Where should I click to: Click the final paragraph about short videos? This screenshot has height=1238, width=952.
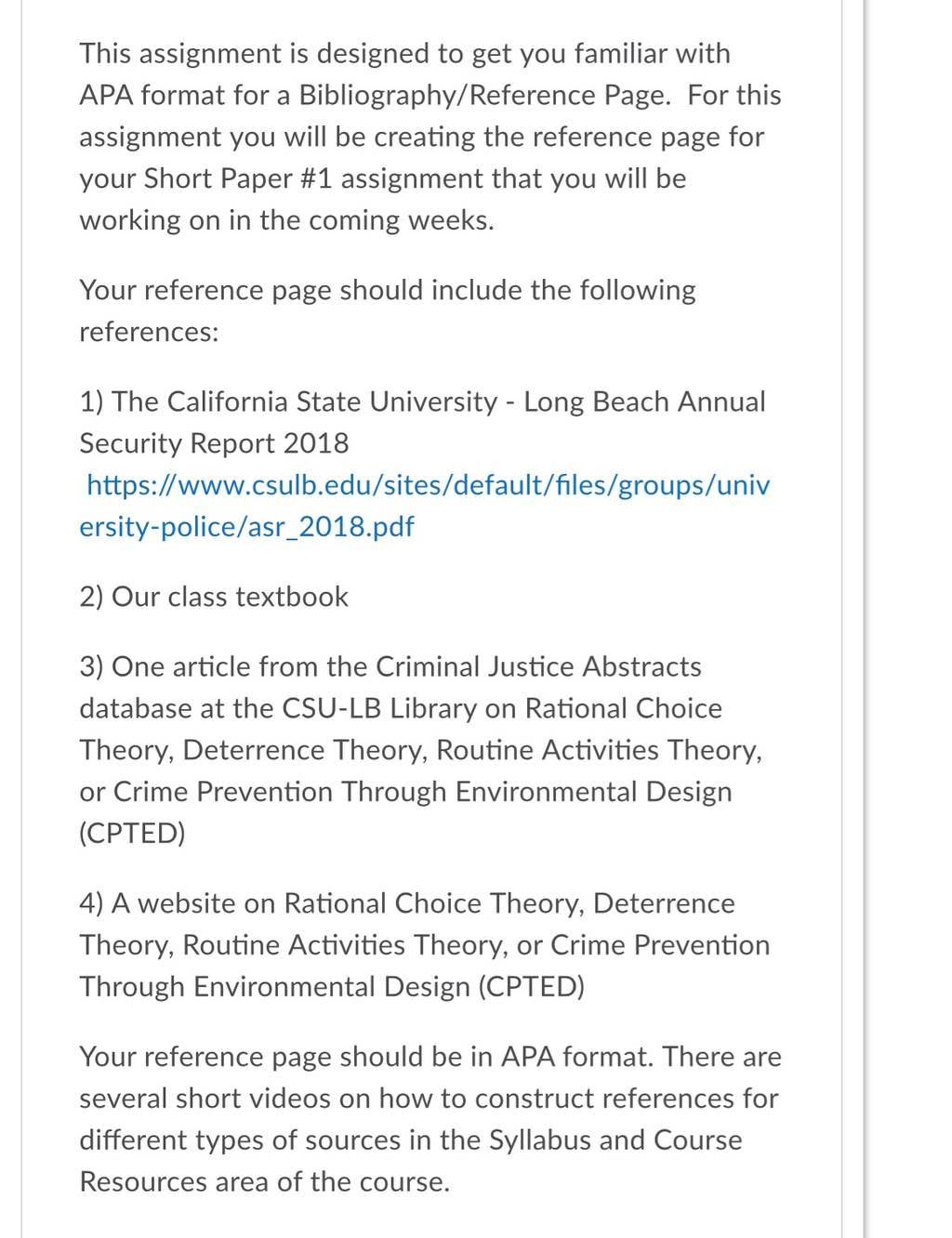[x=430, y=1119]
